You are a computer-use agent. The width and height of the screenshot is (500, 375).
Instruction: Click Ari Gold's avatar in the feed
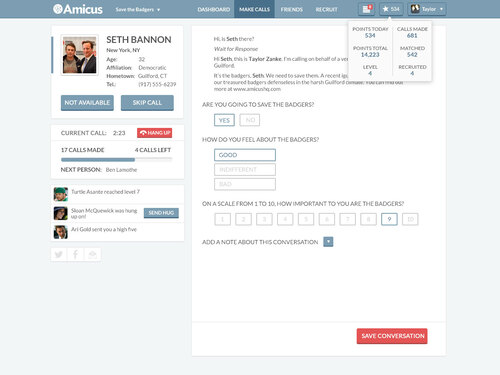[x=61, y=232]
